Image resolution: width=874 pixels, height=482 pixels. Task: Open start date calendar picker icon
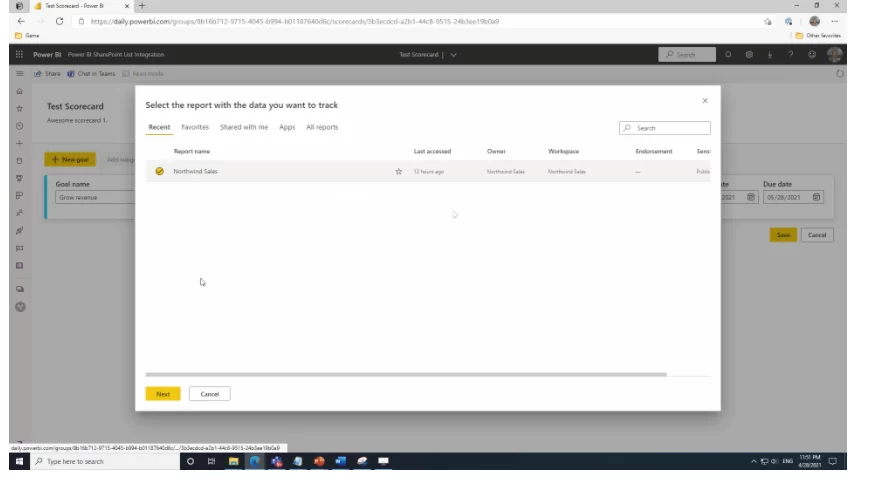[751, 197]
